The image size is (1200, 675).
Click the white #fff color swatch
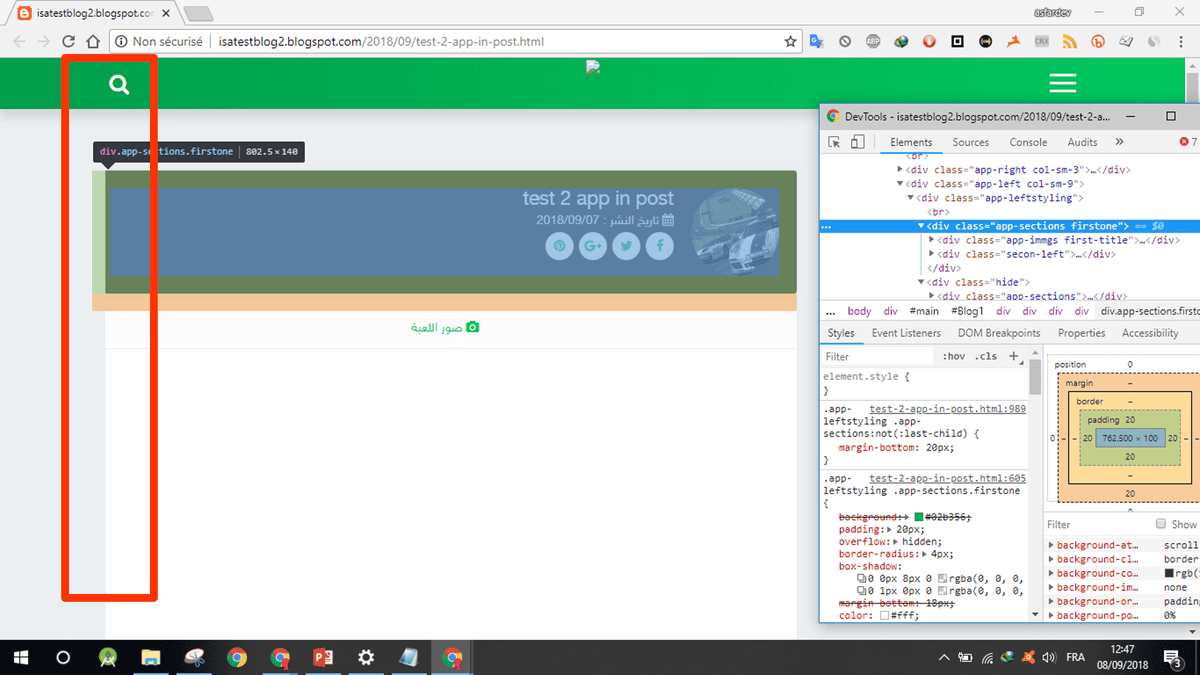point(886,615)
